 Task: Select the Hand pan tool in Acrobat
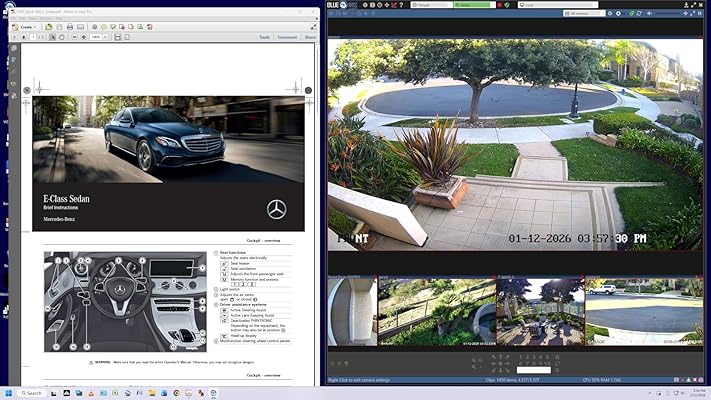point(63,37)
